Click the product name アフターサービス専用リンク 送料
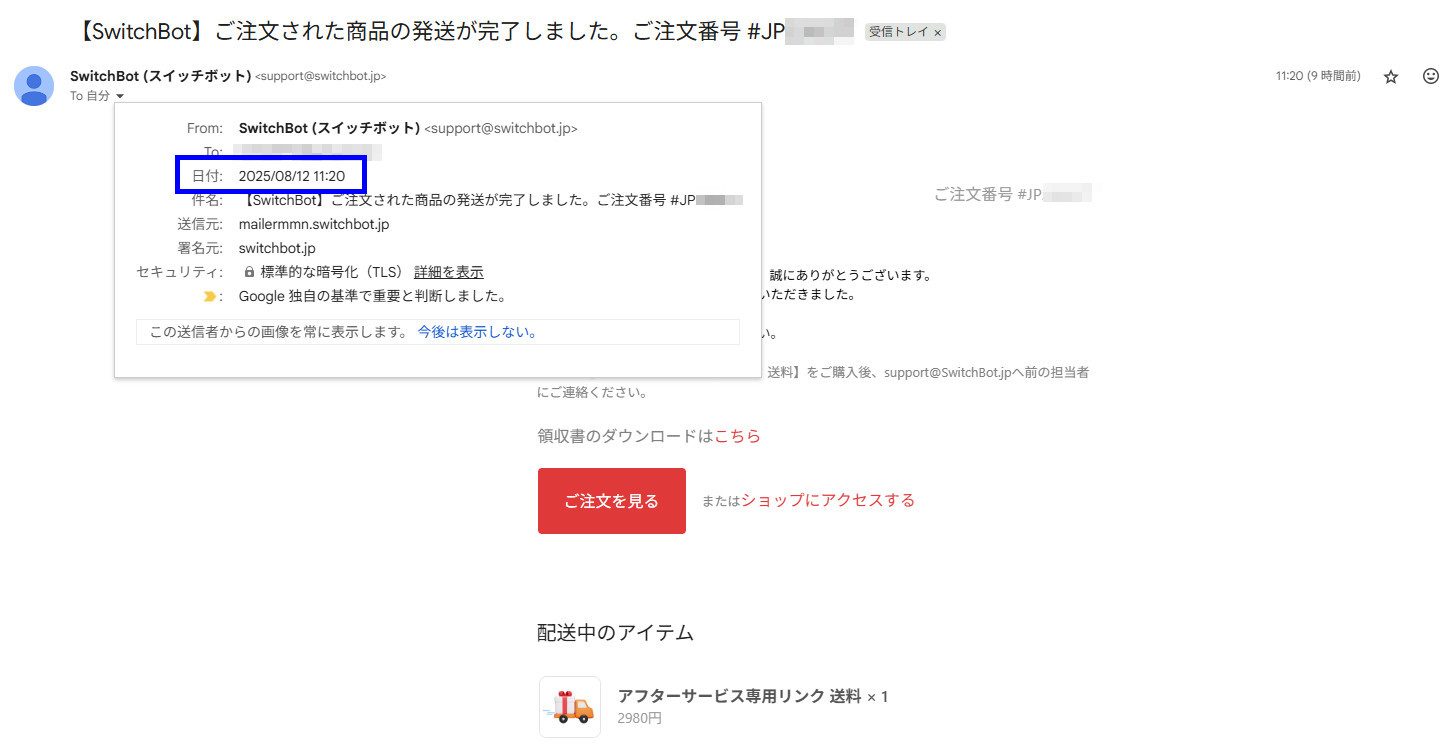Screen dimensions: 1440x756 click(x=739, y=696)
